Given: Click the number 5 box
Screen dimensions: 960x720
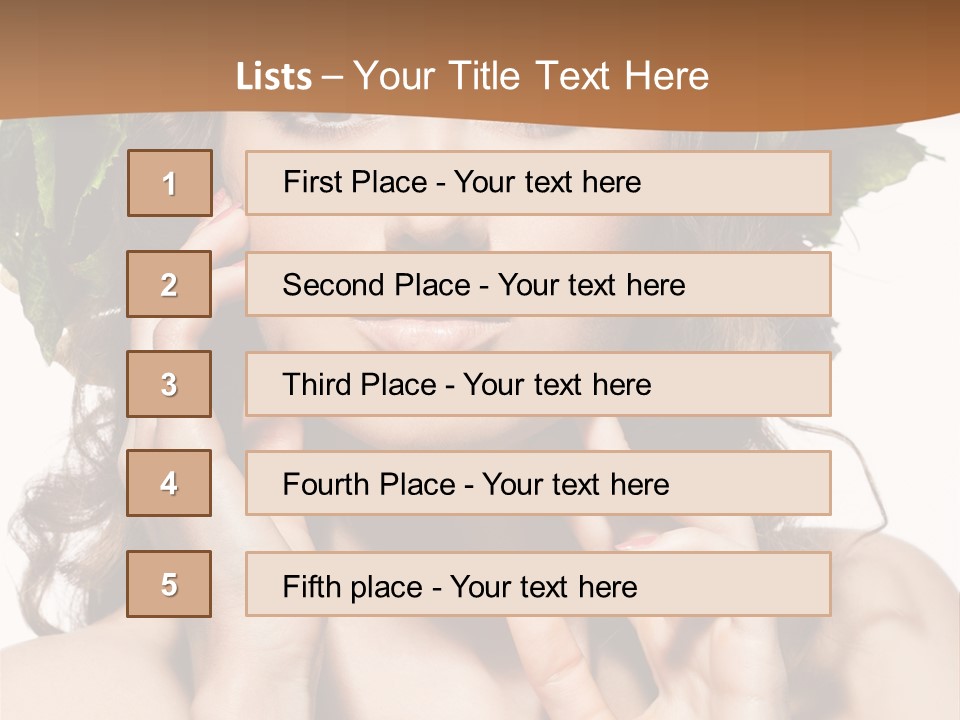Looking at the screenshot, I should click(169, 584).
